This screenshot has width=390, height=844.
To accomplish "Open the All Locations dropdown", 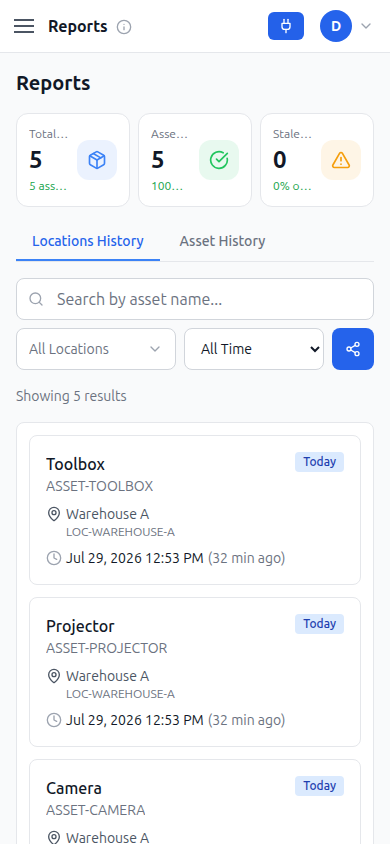I will (96, 349).
